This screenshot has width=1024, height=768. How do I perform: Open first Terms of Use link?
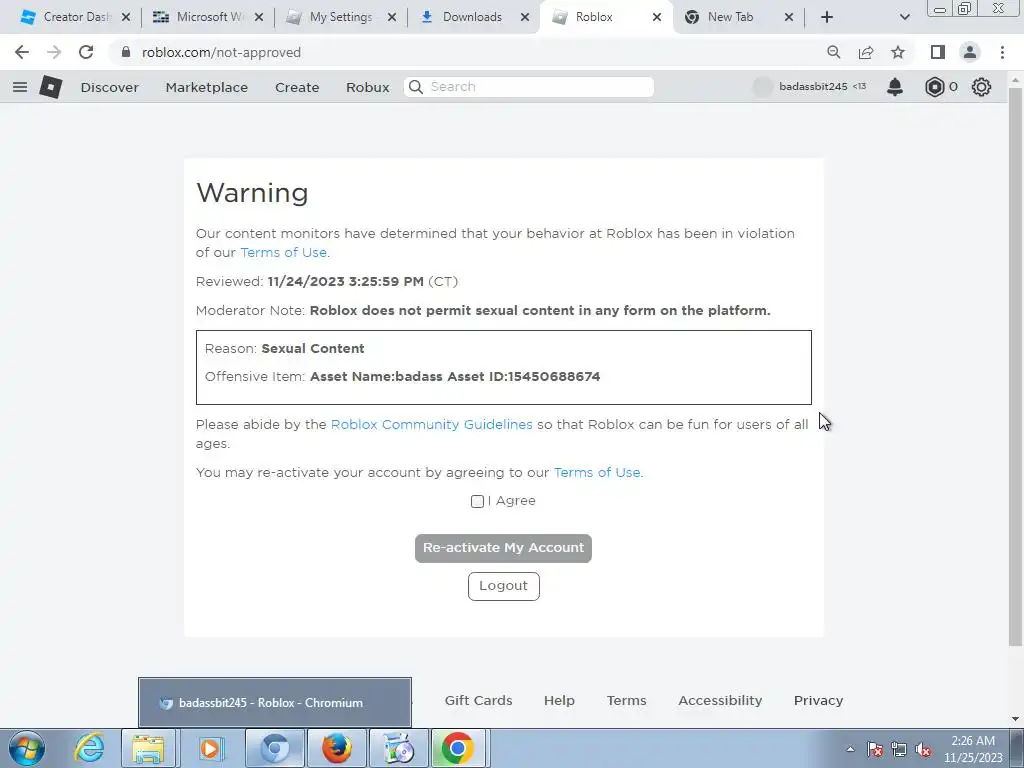coord(283,253)
